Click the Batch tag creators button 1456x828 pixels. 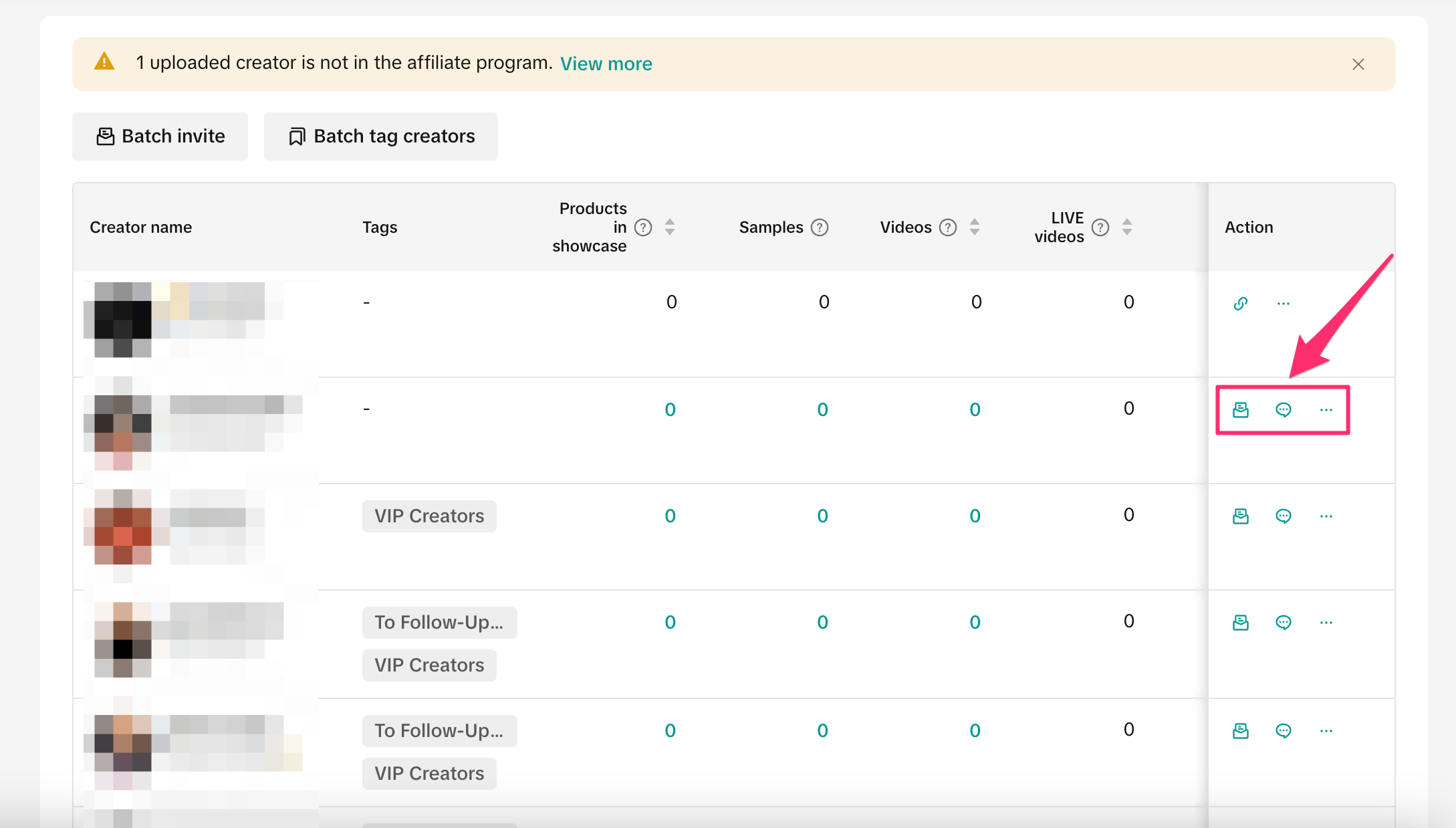click(381, 136)
